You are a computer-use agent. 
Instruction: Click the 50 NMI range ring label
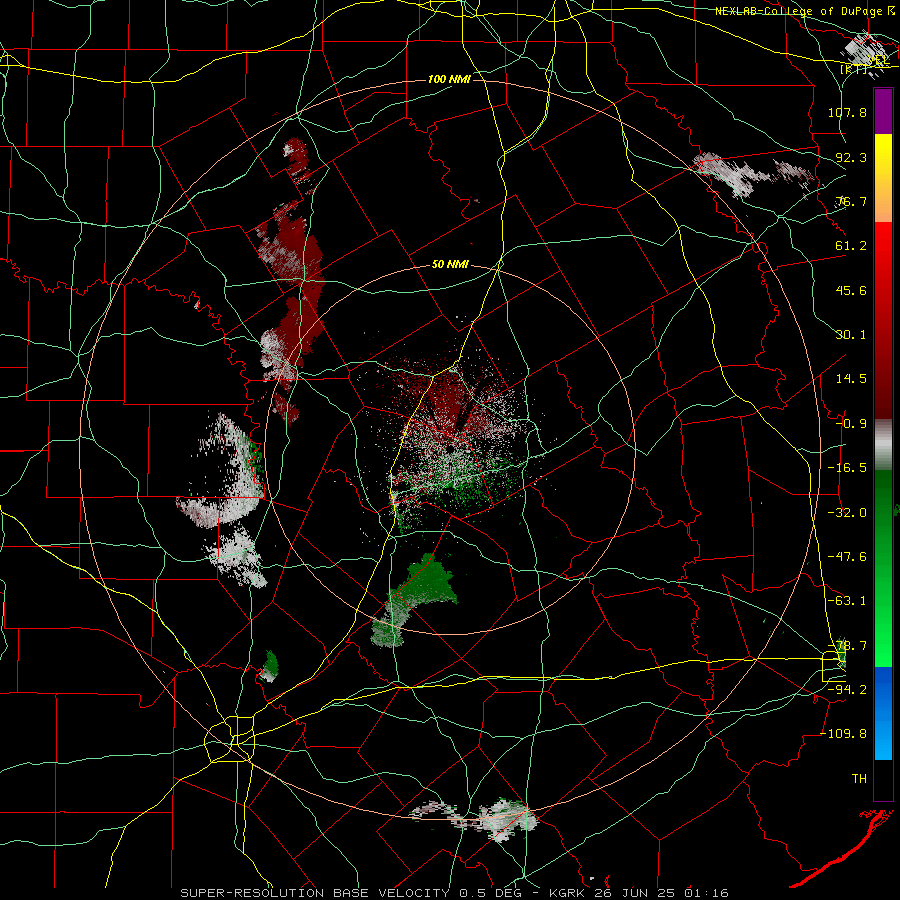click(x=450, y=265)
